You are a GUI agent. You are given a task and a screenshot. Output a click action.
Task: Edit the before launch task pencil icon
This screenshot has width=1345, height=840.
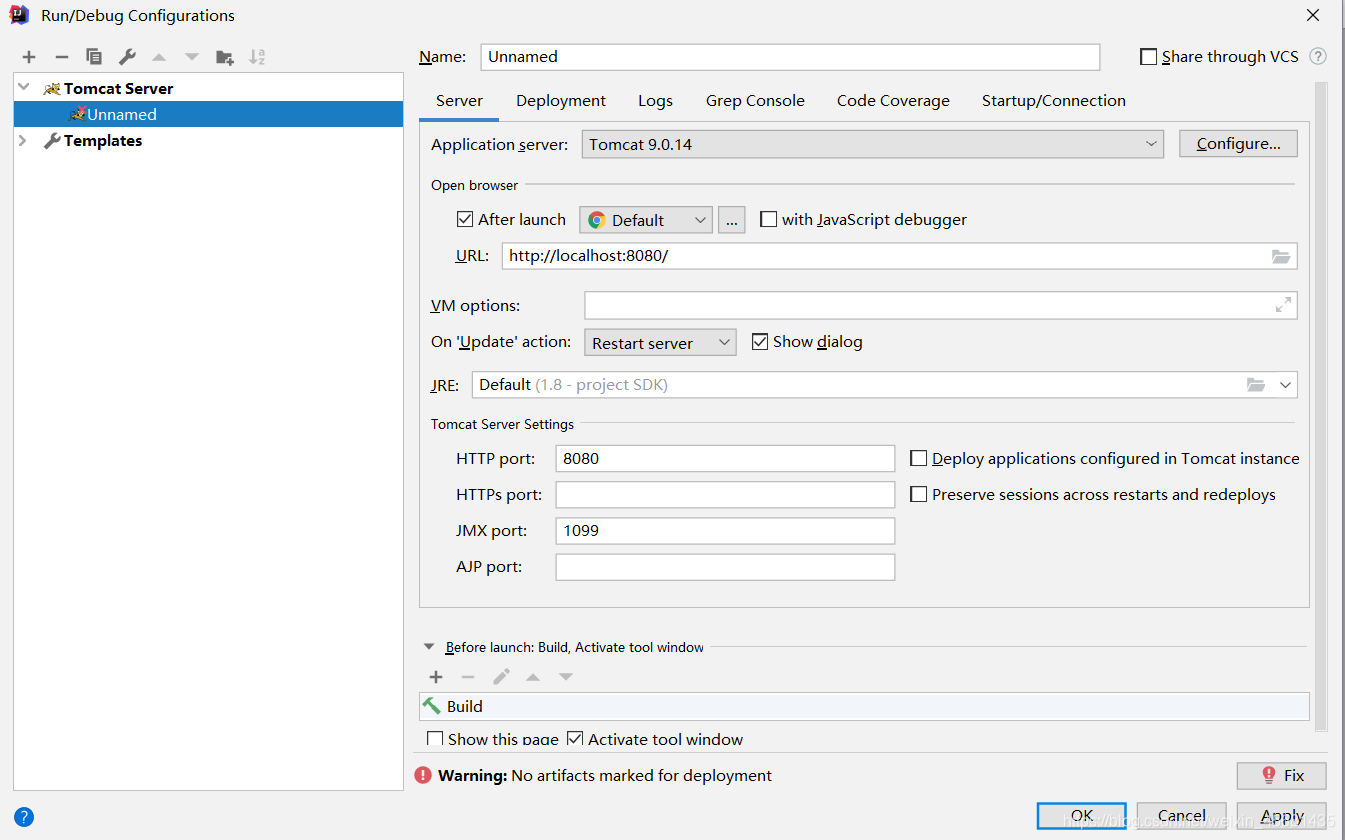click(501, 677)
